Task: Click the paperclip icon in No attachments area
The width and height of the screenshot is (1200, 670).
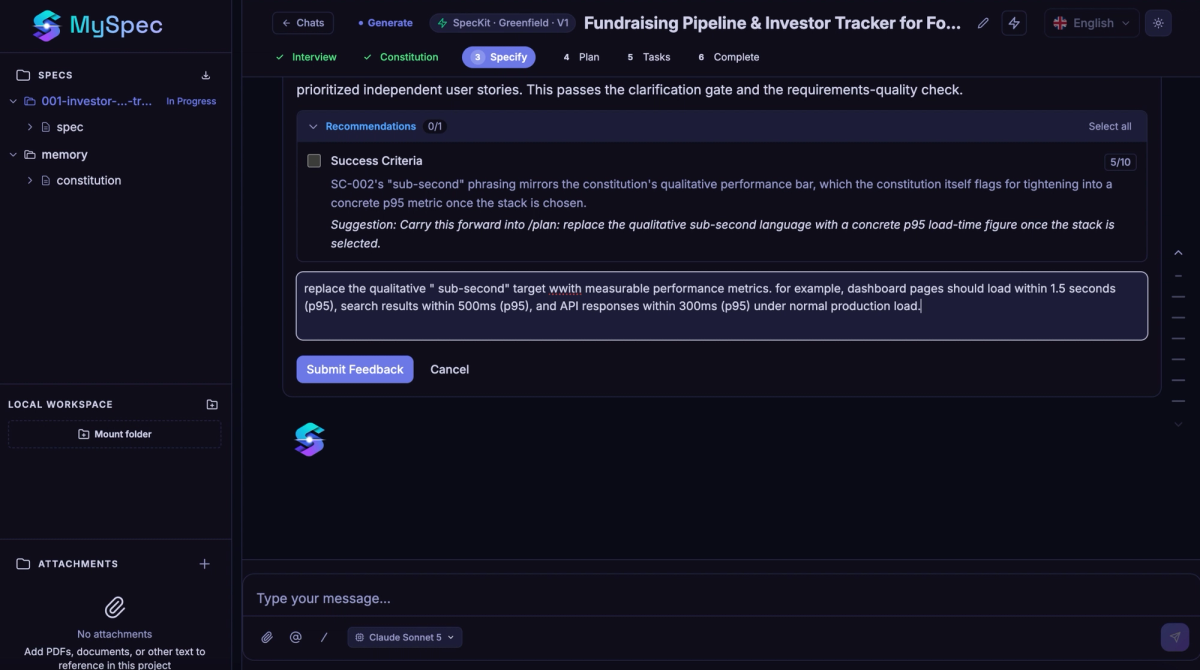Action: [x=115, y=607]
